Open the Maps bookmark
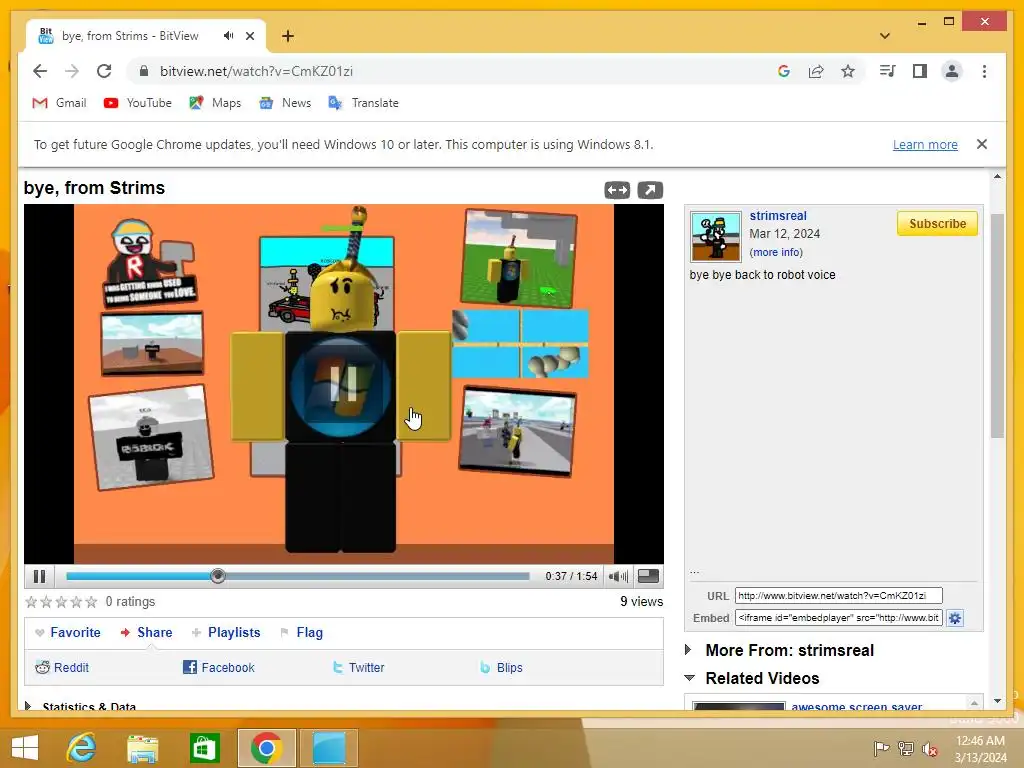1024x768 pixels. pos(215,103)
